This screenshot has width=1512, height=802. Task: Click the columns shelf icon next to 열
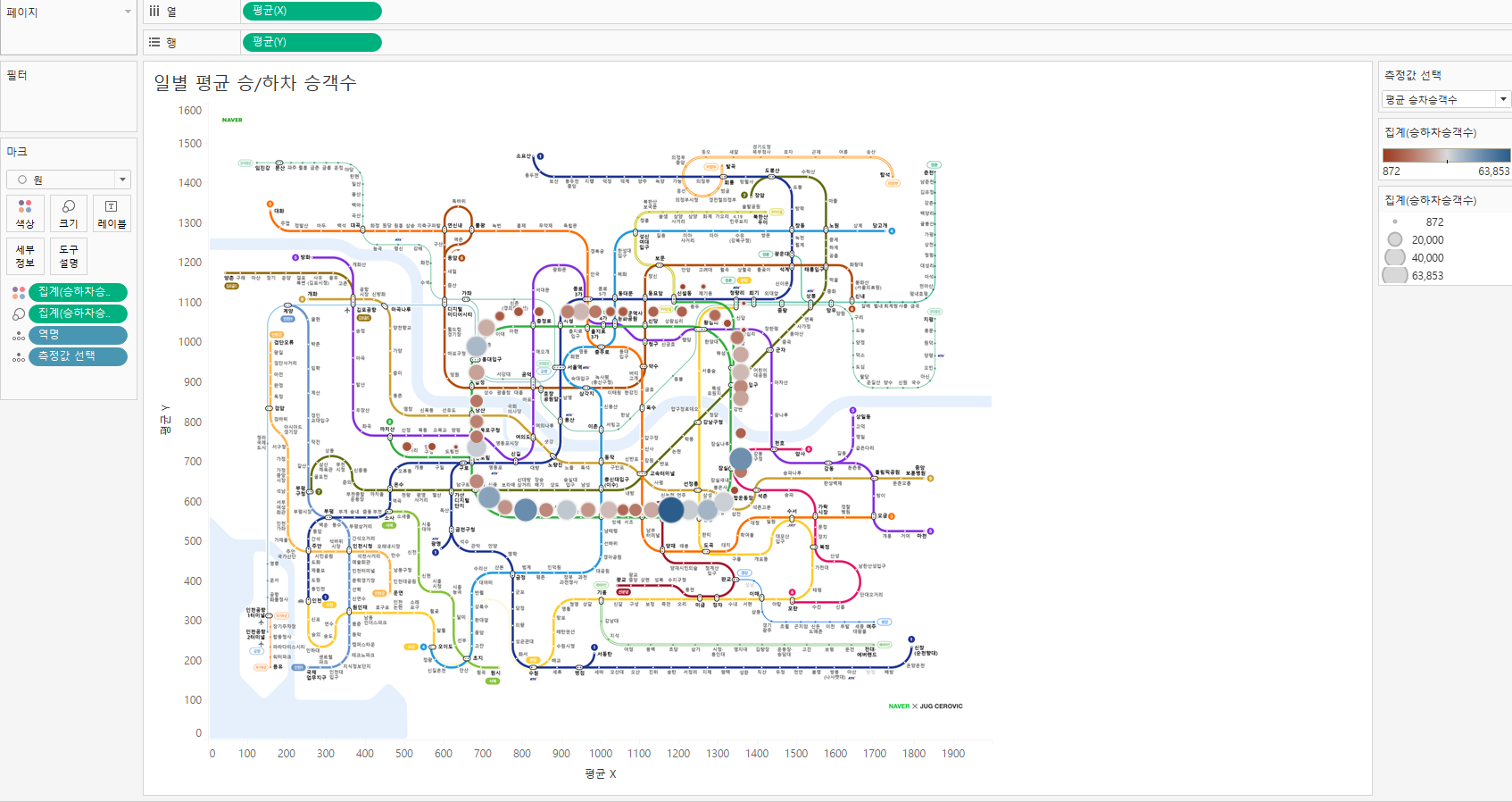point(154,11)
